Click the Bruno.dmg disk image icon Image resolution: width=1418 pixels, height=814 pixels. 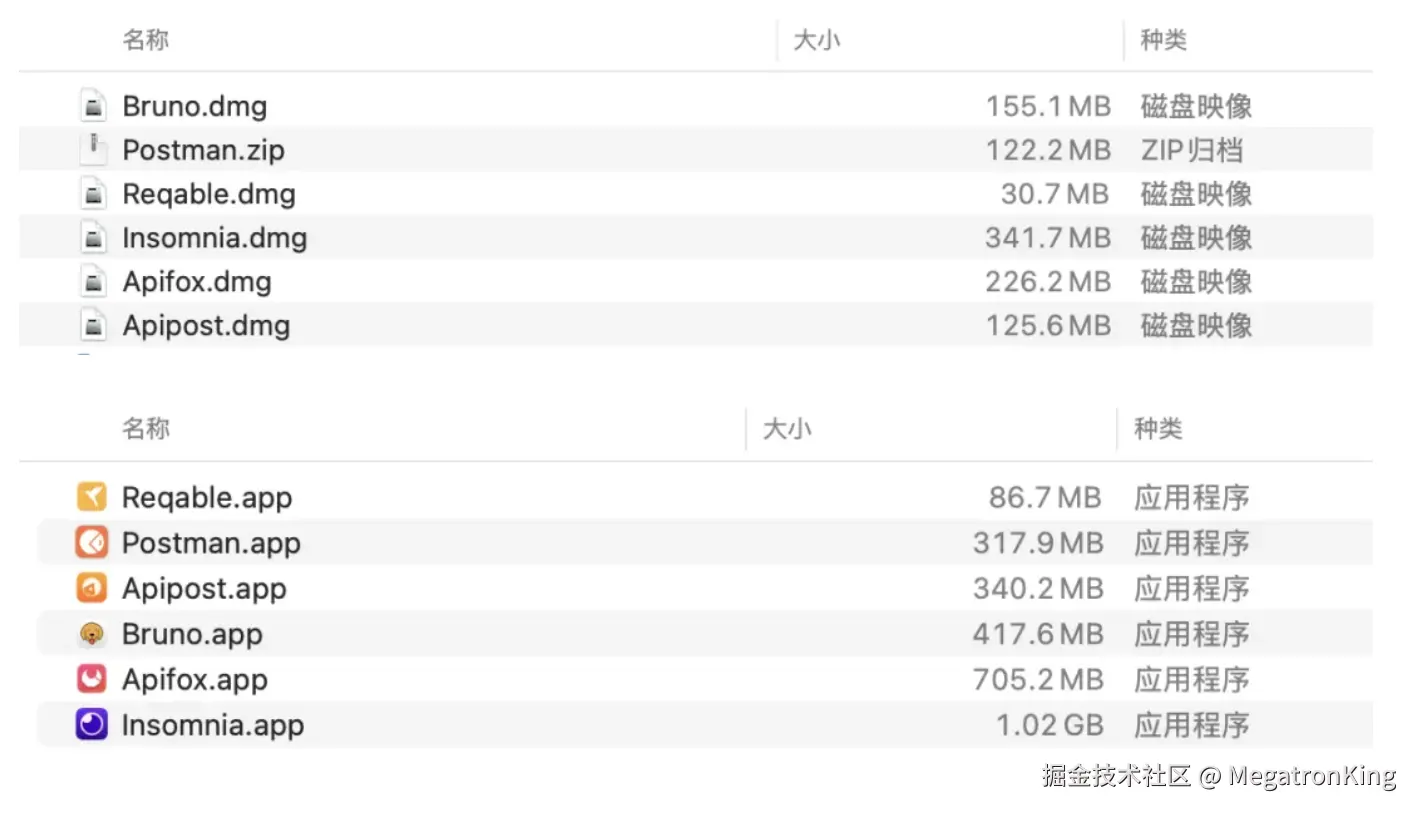93,106
